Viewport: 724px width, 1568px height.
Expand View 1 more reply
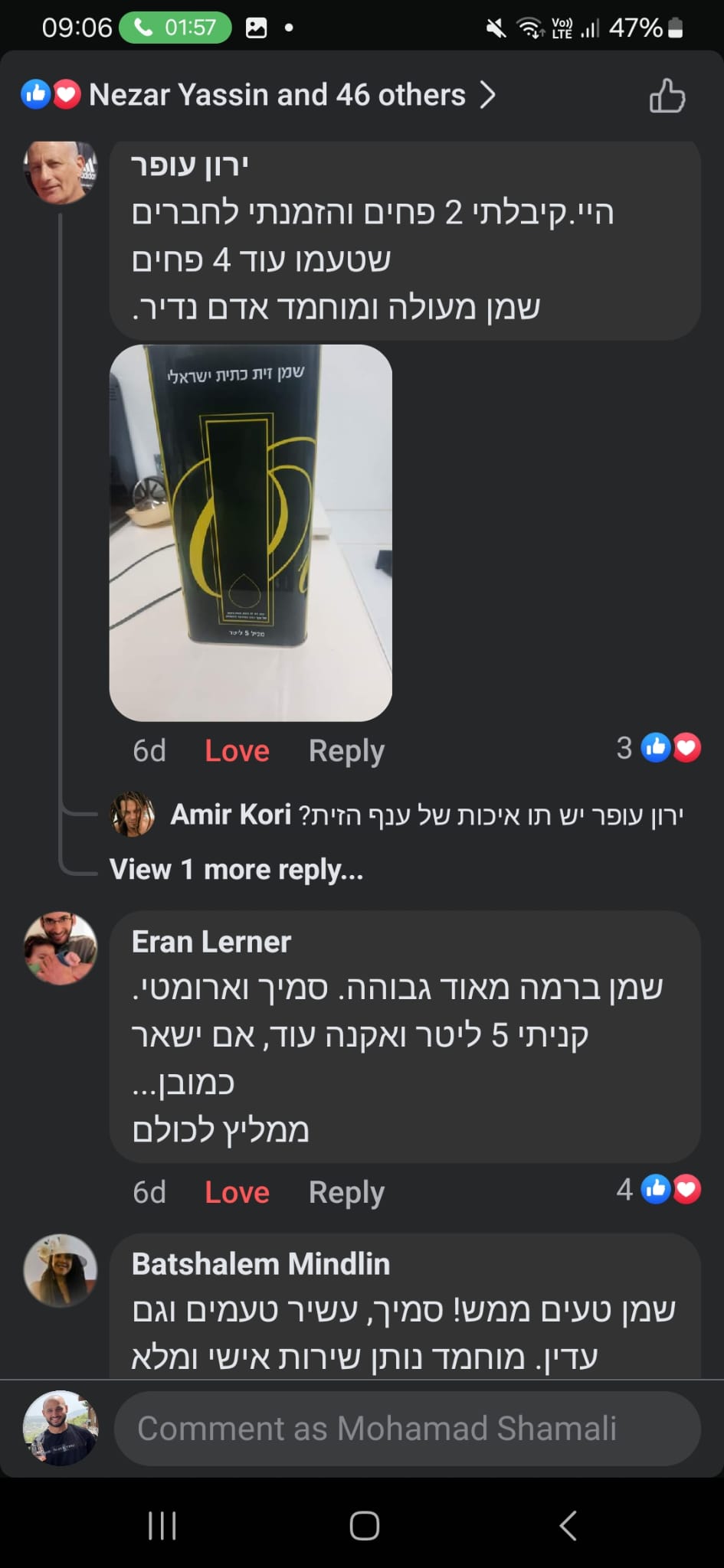pos(236,869)
